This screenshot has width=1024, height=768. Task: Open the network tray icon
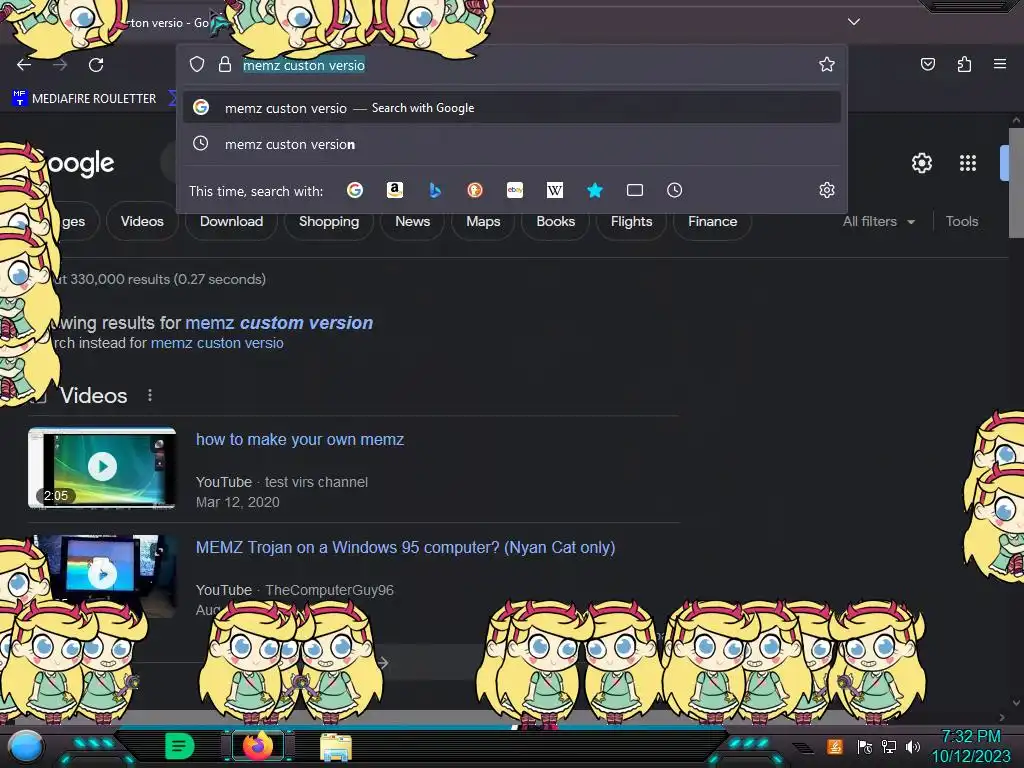coord(889,746)
